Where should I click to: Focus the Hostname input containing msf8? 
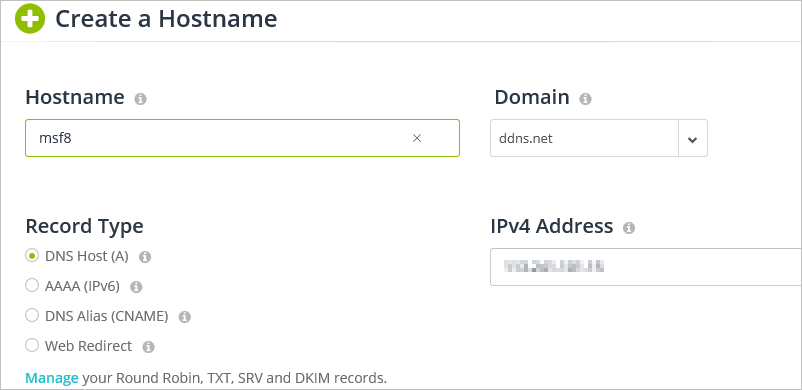coord(242,138)
